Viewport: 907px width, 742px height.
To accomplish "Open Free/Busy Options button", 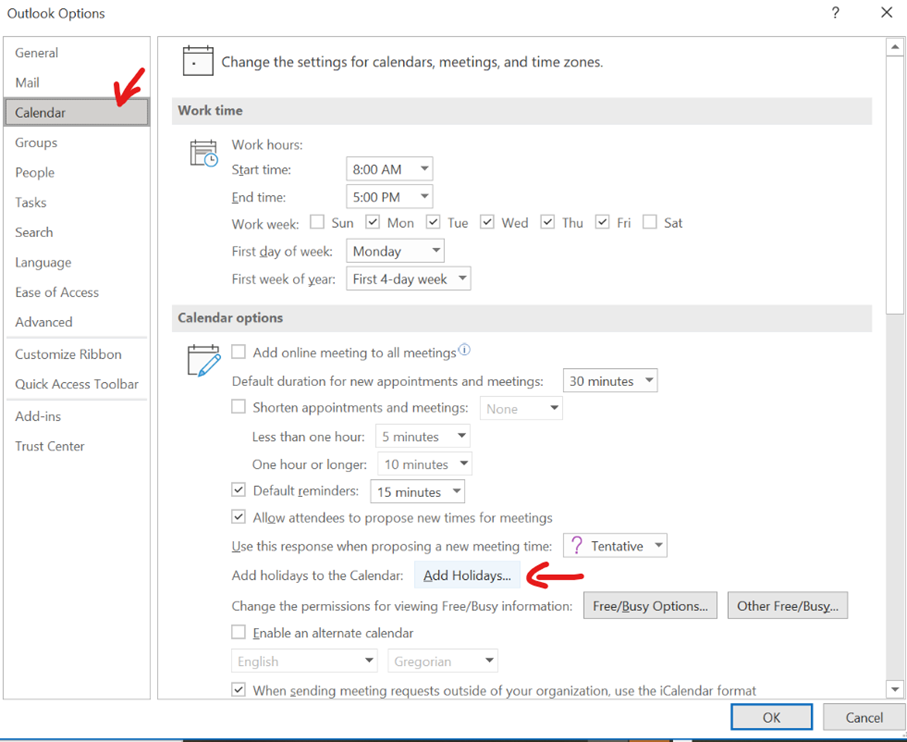I will (x=650, y=606).
